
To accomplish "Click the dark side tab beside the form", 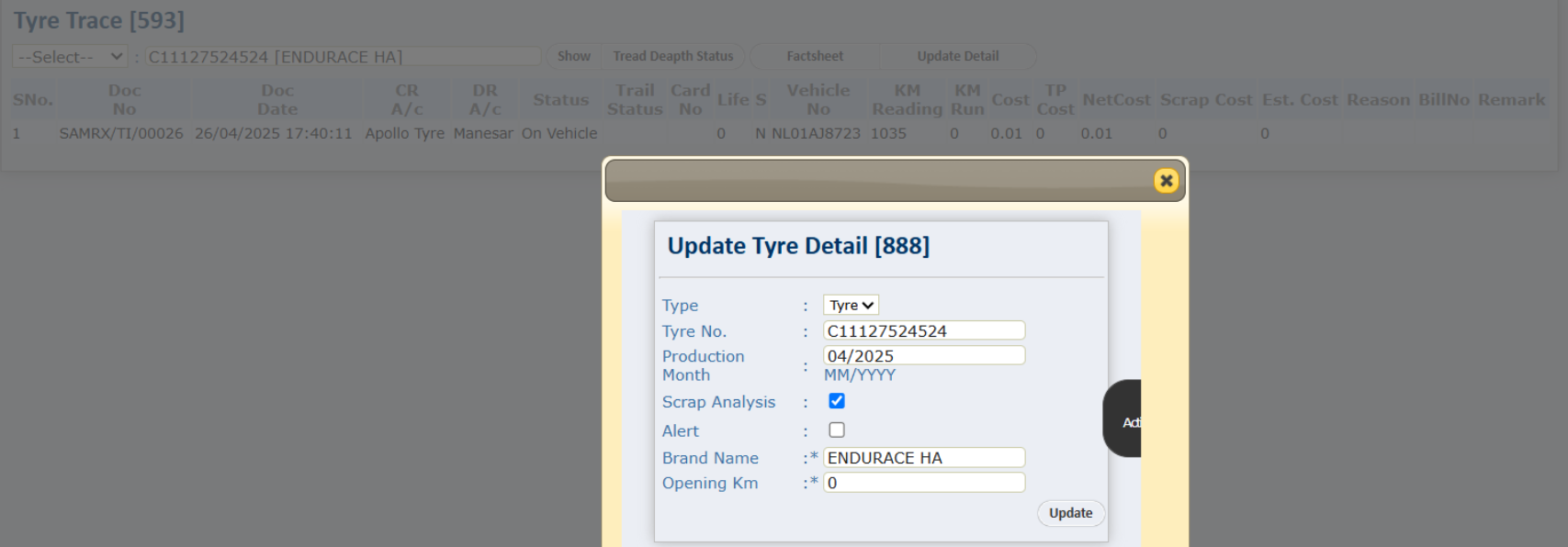I will [1123, 419].
